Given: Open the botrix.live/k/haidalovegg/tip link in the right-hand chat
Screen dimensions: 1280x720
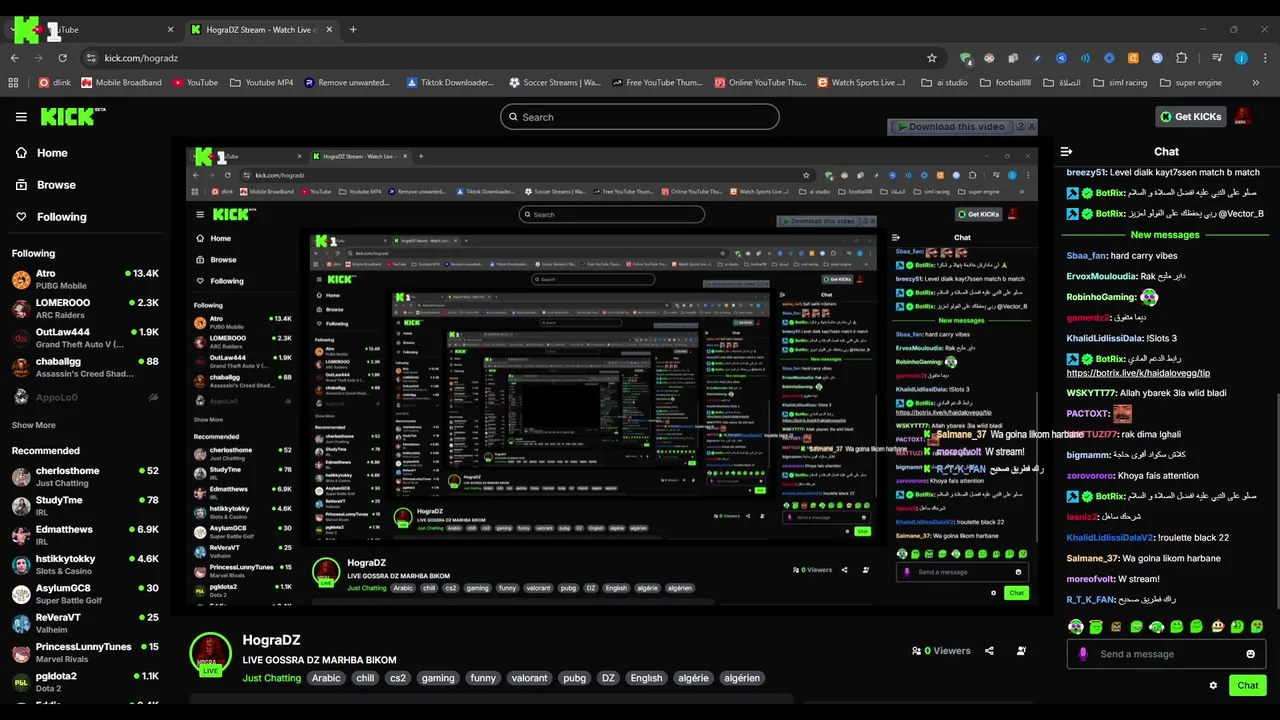Looking at the screenshot, I should coord(1138,373).
